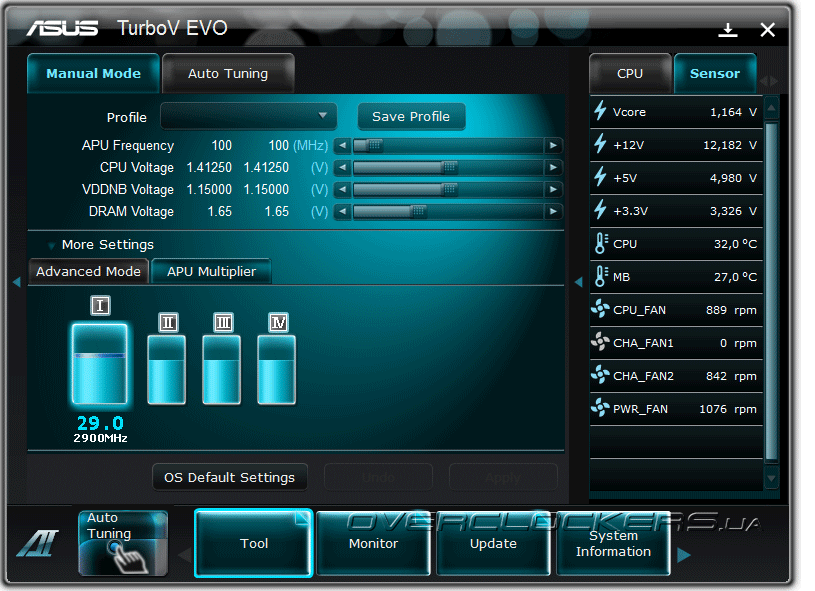Click sensor list scrollbar down arrow
The height and width of the screenshot is (591, 815).
click(x=772, y=478)
